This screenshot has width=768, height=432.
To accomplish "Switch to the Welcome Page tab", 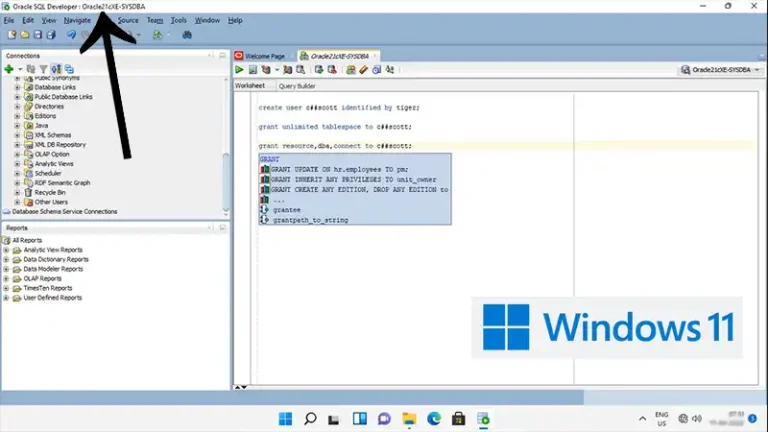I will 264,56.
